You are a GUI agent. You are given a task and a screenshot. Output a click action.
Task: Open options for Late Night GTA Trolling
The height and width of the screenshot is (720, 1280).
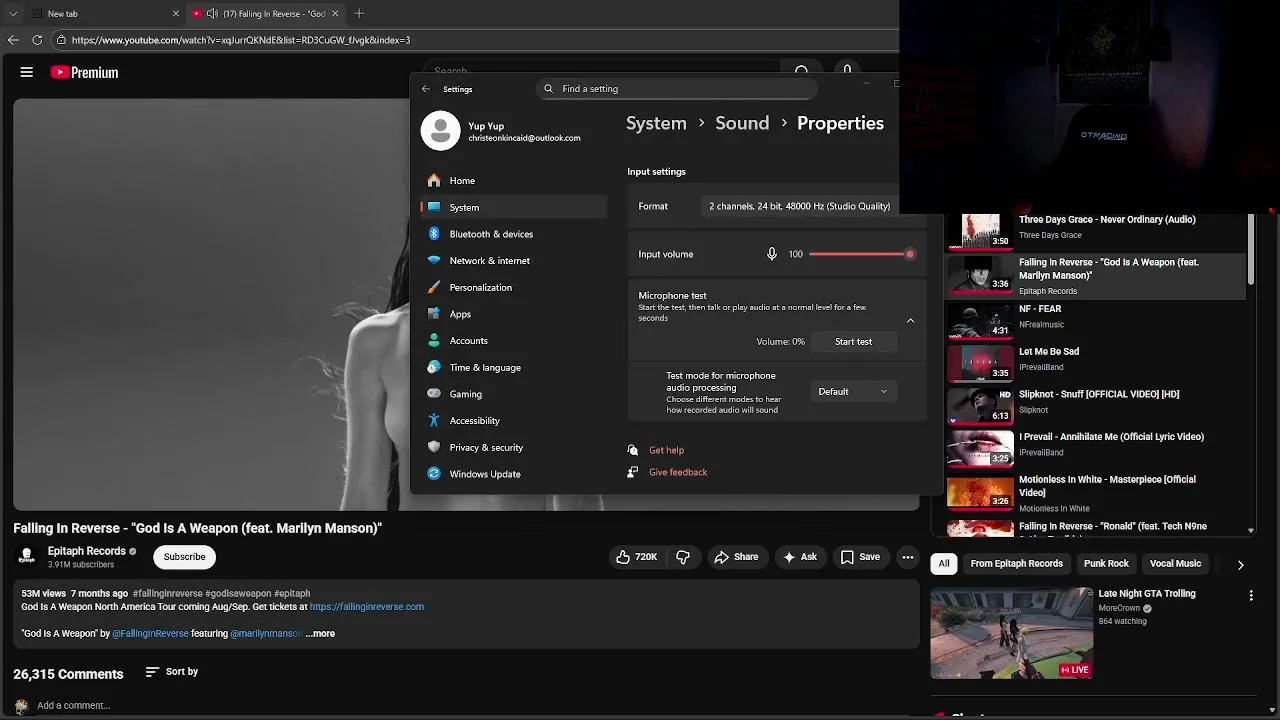(1251, 596)
